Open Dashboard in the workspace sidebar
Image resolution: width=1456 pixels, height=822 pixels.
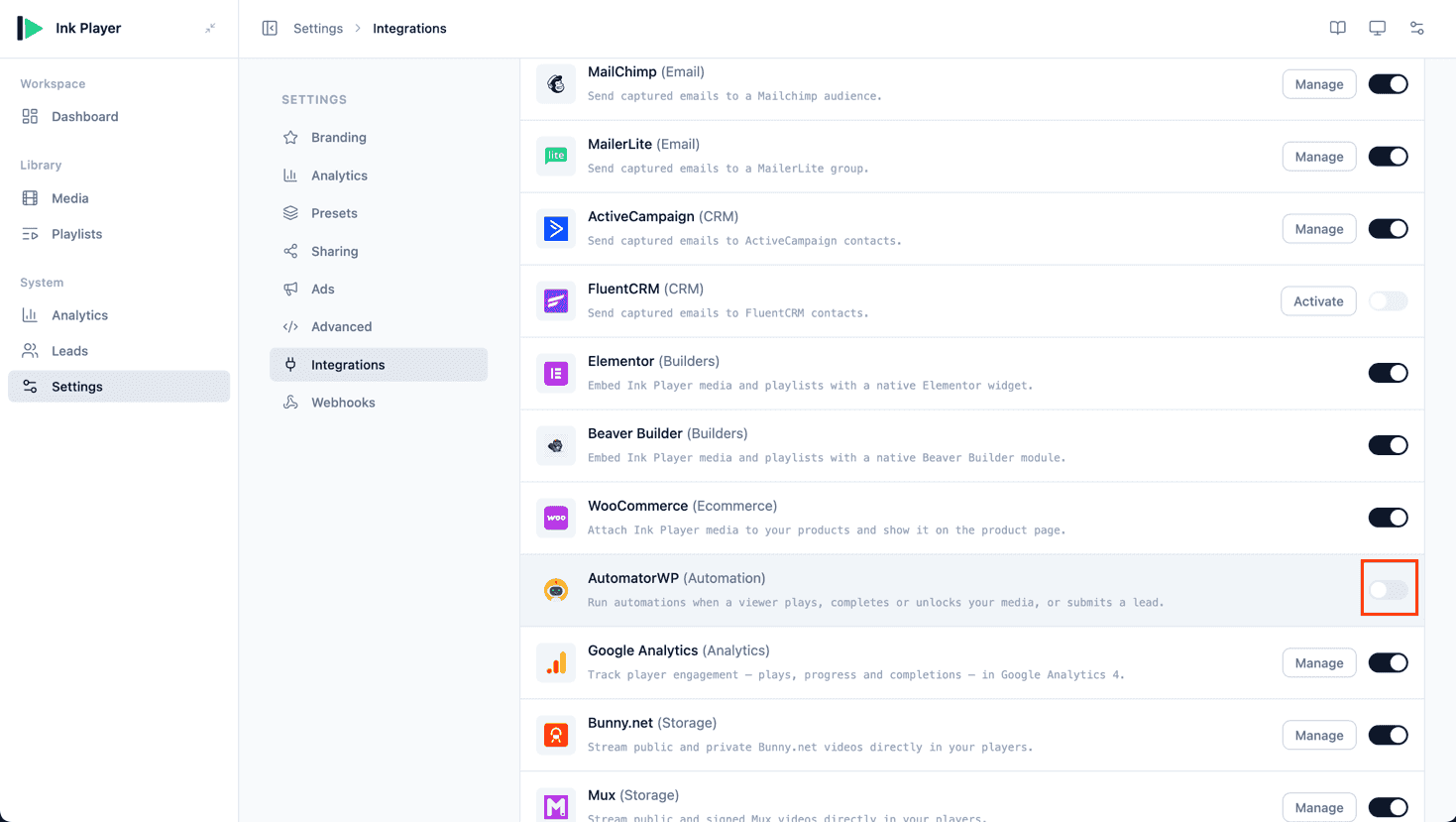pos(119,116)
